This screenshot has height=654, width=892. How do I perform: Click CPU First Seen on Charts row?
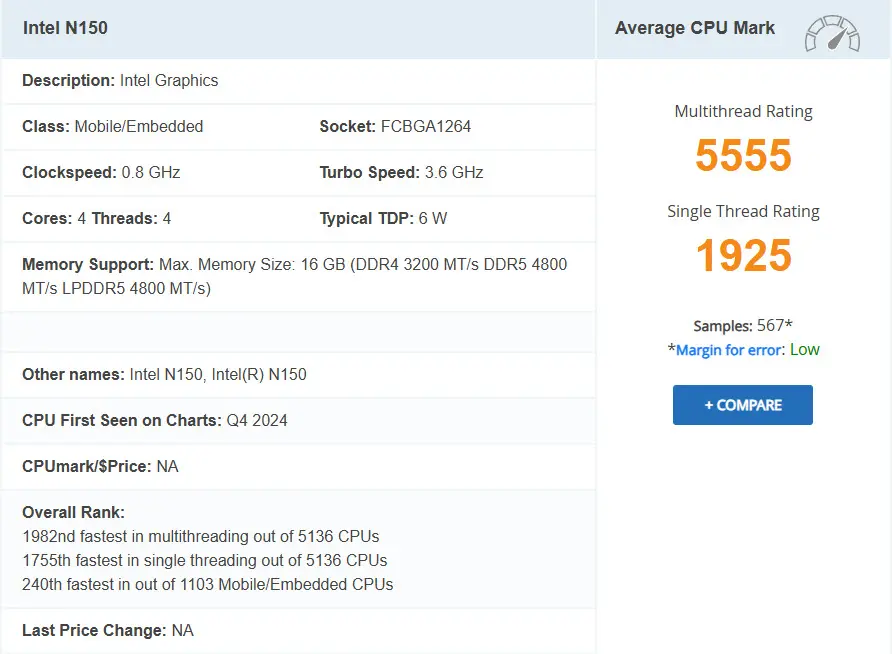(154, 421)
